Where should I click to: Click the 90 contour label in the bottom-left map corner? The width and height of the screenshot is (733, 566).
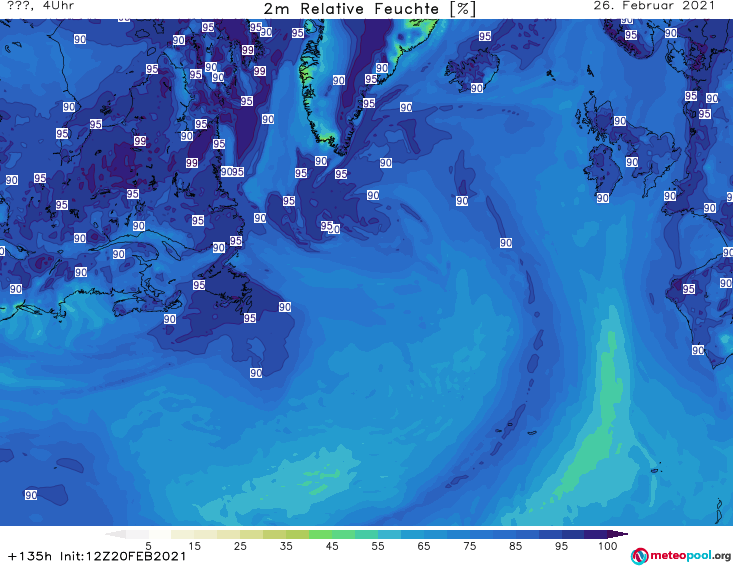point(31,495)
